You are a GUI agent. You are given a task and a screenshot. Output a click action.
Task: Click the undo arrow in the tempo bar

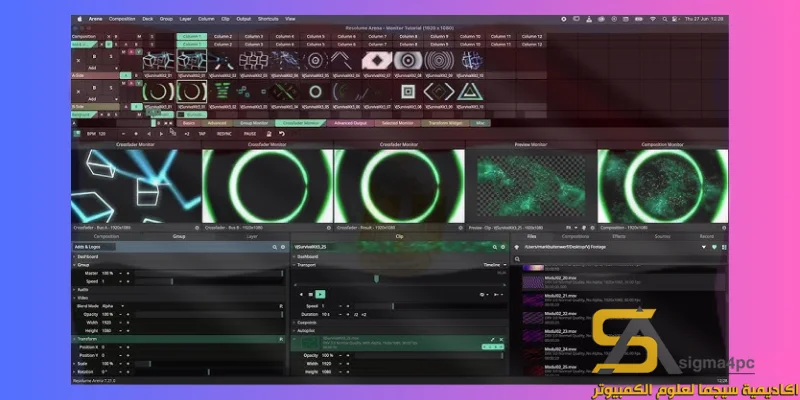(x=282, y=134)
